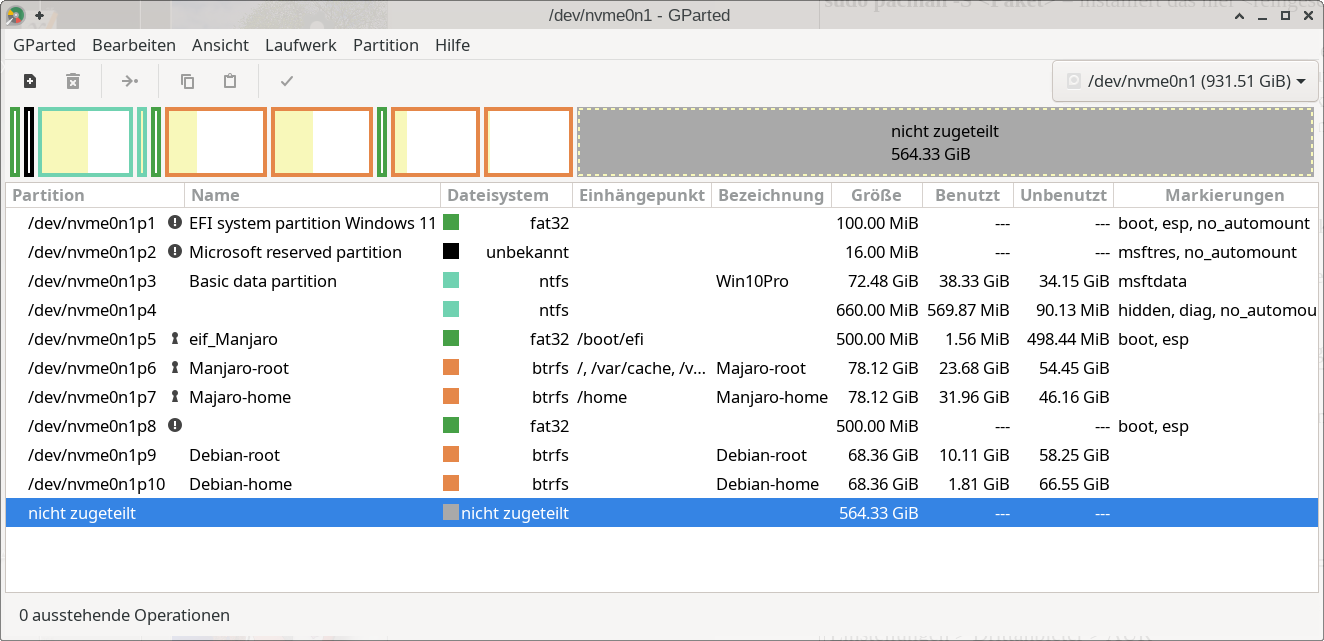This screenshot has height=641, width=1324.
Task: Sort by Partition column header
Action: tap(95, 195)
